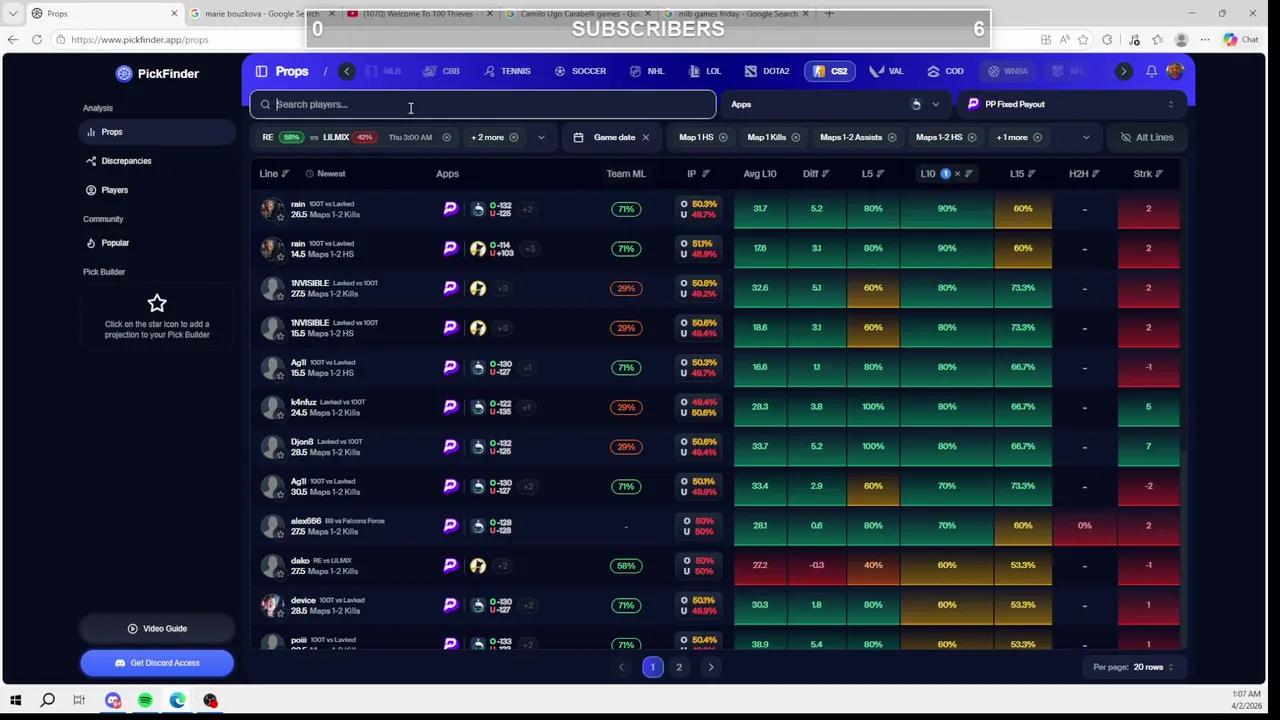The image size is (1280, 720).
Task: Click the +3 apps badge in 1NVISIBLE 15.5 row
Action: pos(502,328)
